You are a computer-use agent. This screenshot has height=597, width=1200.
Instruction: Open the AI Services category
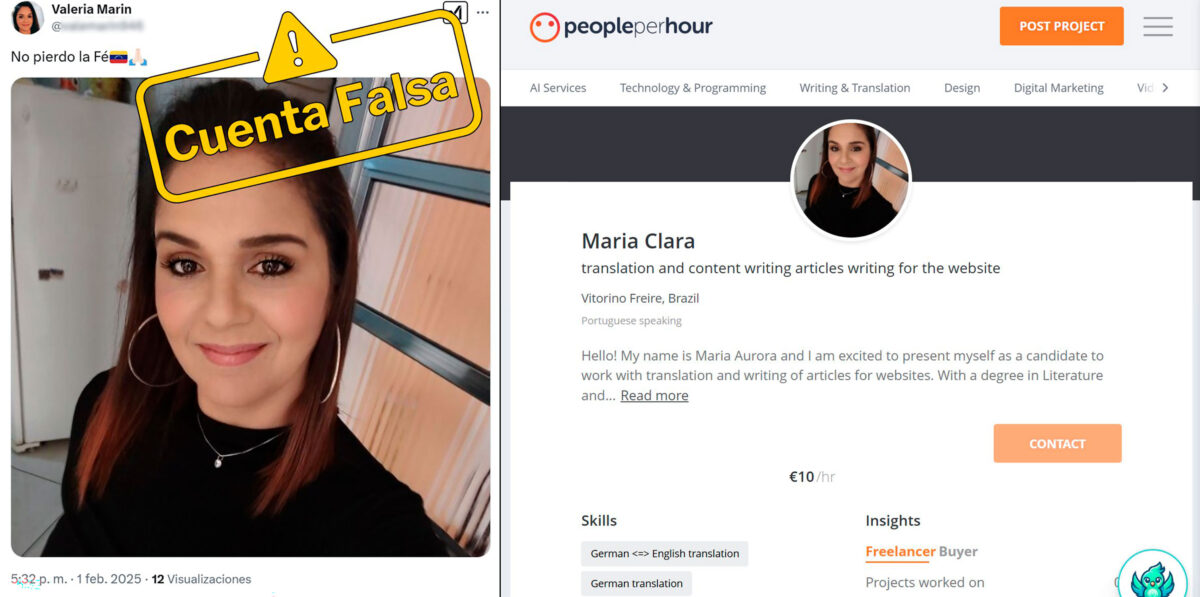click(x=558, y=88)
